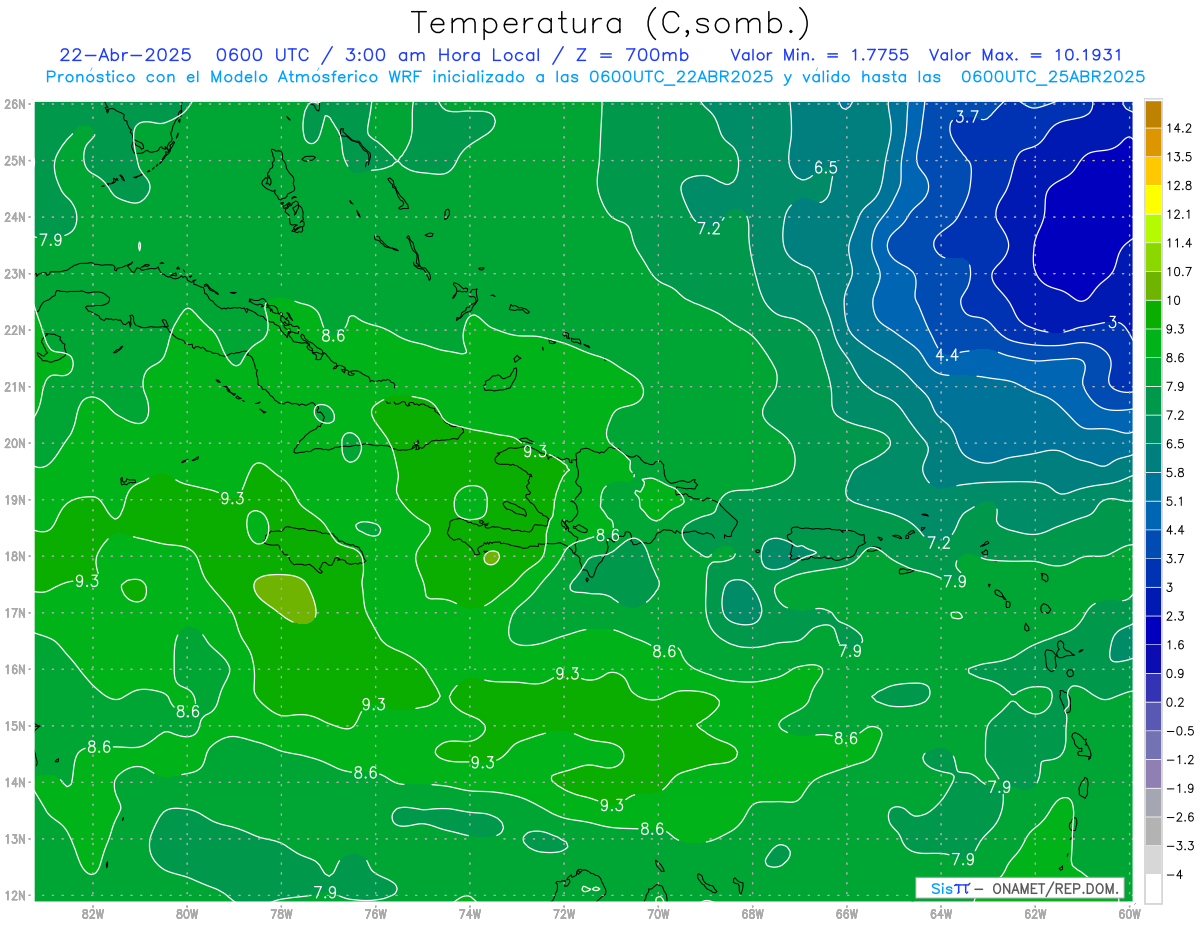Click the longitude axis label "66W"

tap(847, 913)
